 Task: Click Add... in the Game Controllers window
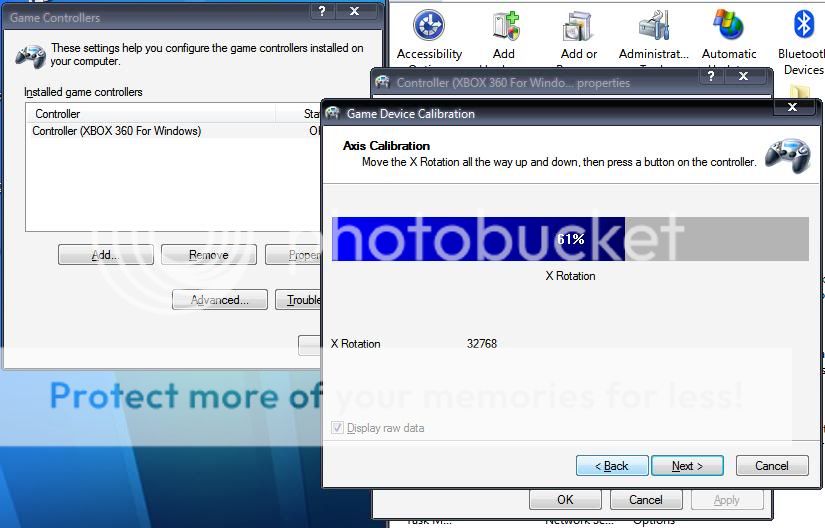point(106,255)
